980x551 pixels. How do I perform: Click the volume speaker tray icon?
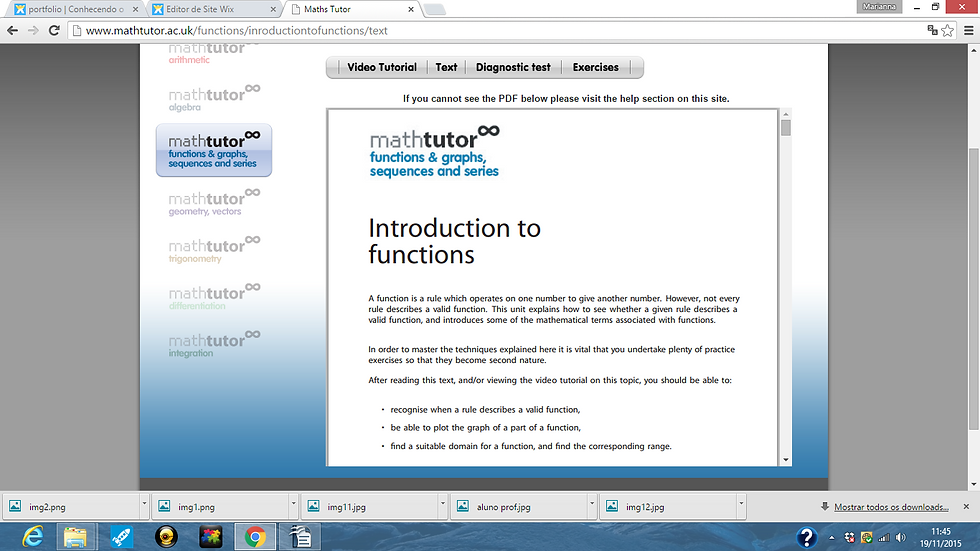[x=901, y=537]
